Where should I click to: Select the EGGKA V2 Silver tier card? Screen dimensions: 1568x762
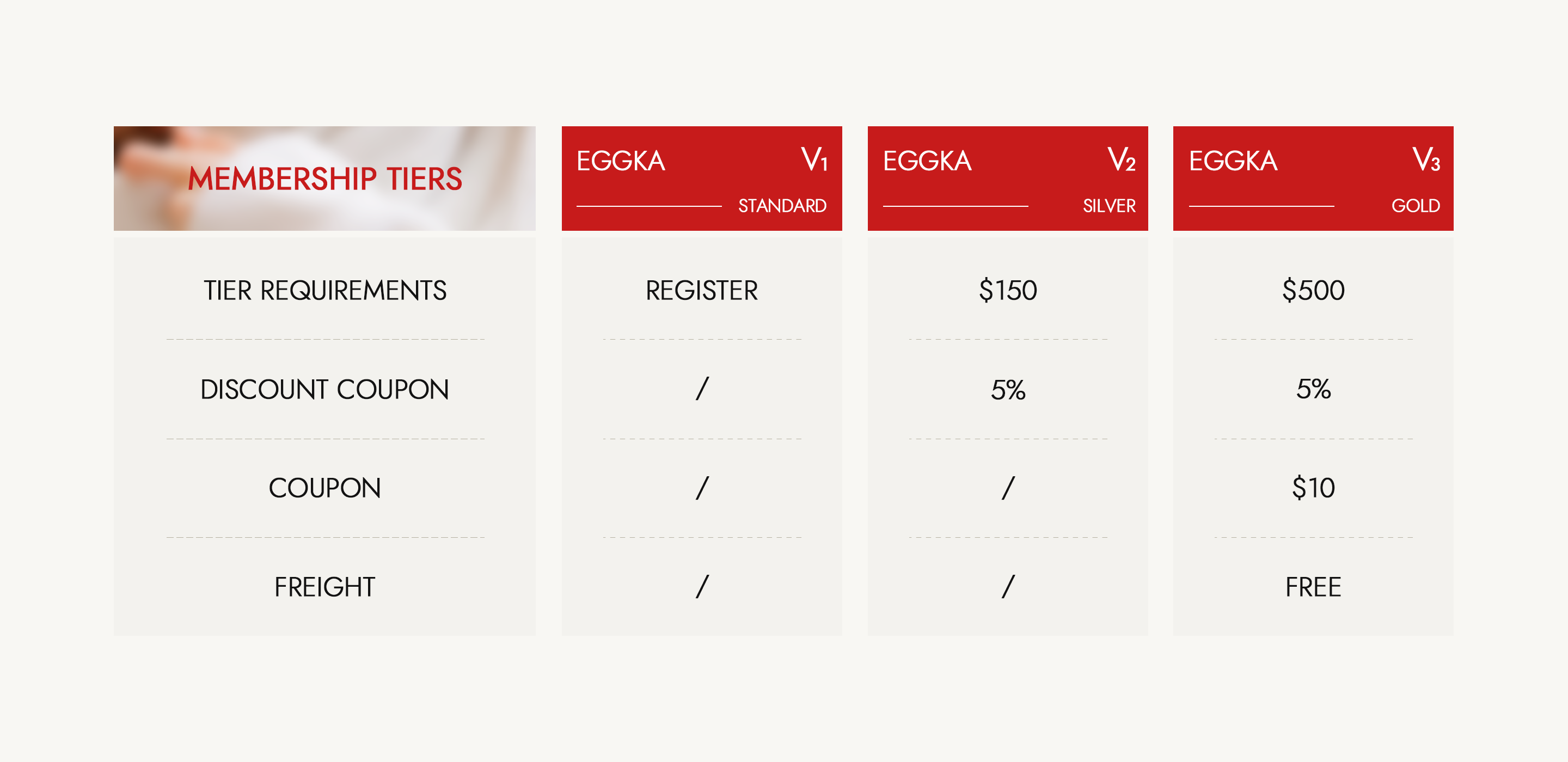[1007, 179]
